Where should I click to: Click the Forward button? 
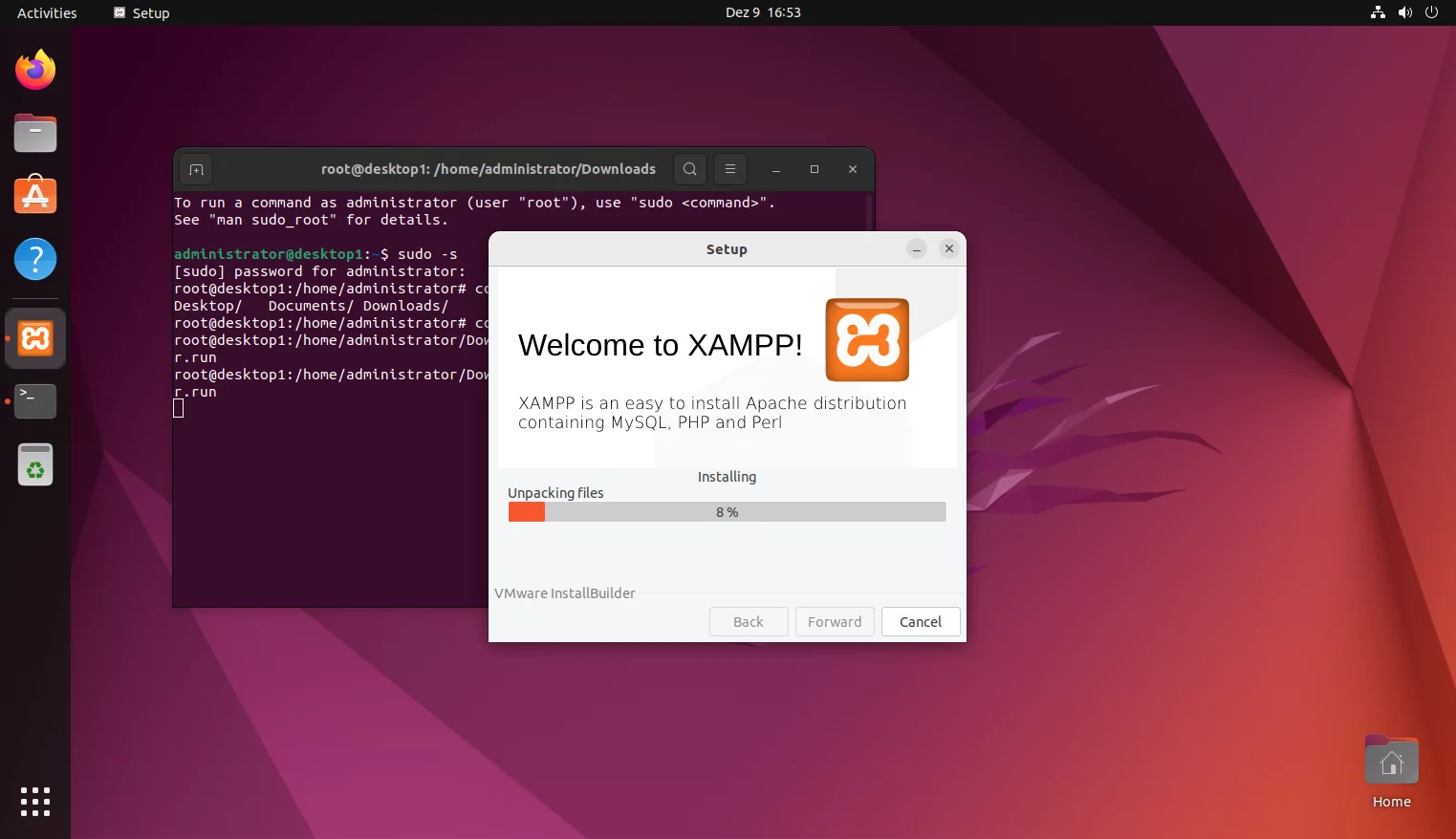pyautogui.click(x=835, y=621)
